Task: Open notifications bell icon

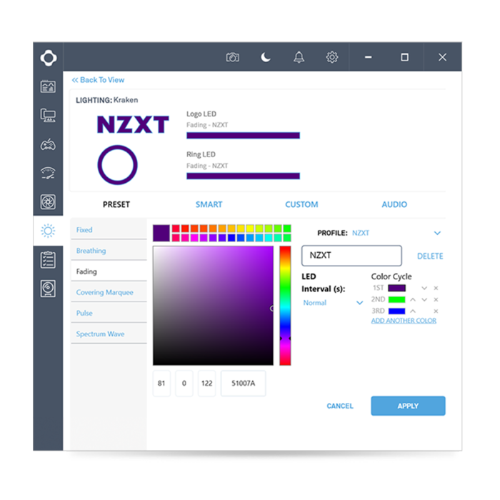Action: 299,57
